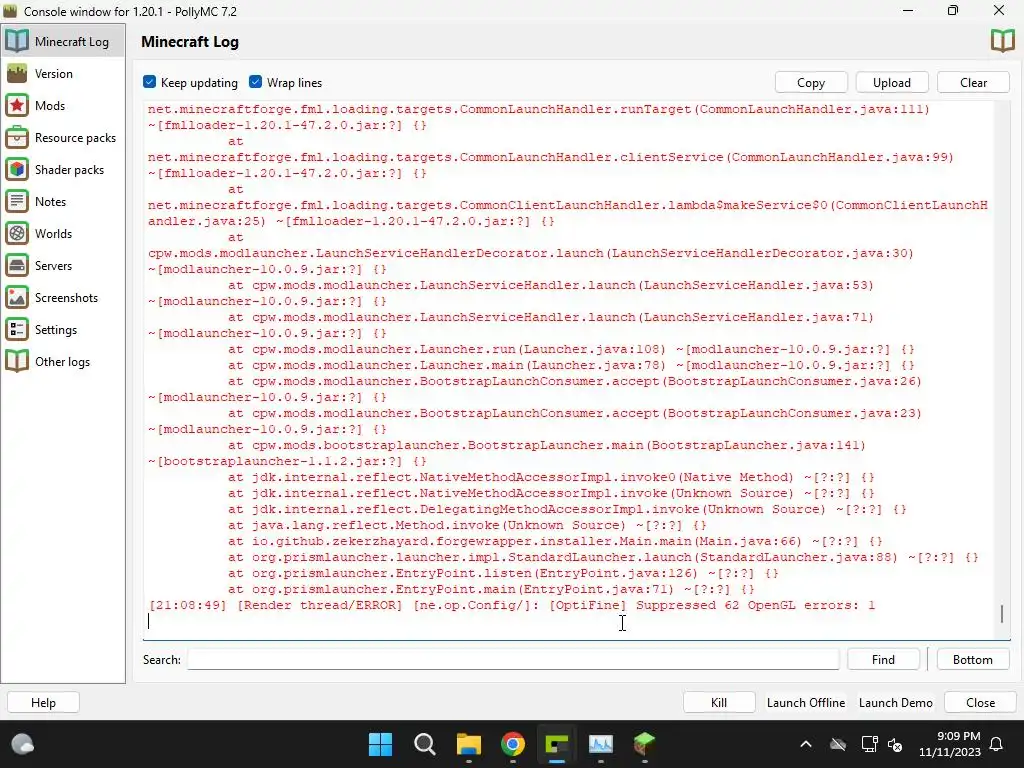Click the PollyMC taskbar icon

pos(556,744)
